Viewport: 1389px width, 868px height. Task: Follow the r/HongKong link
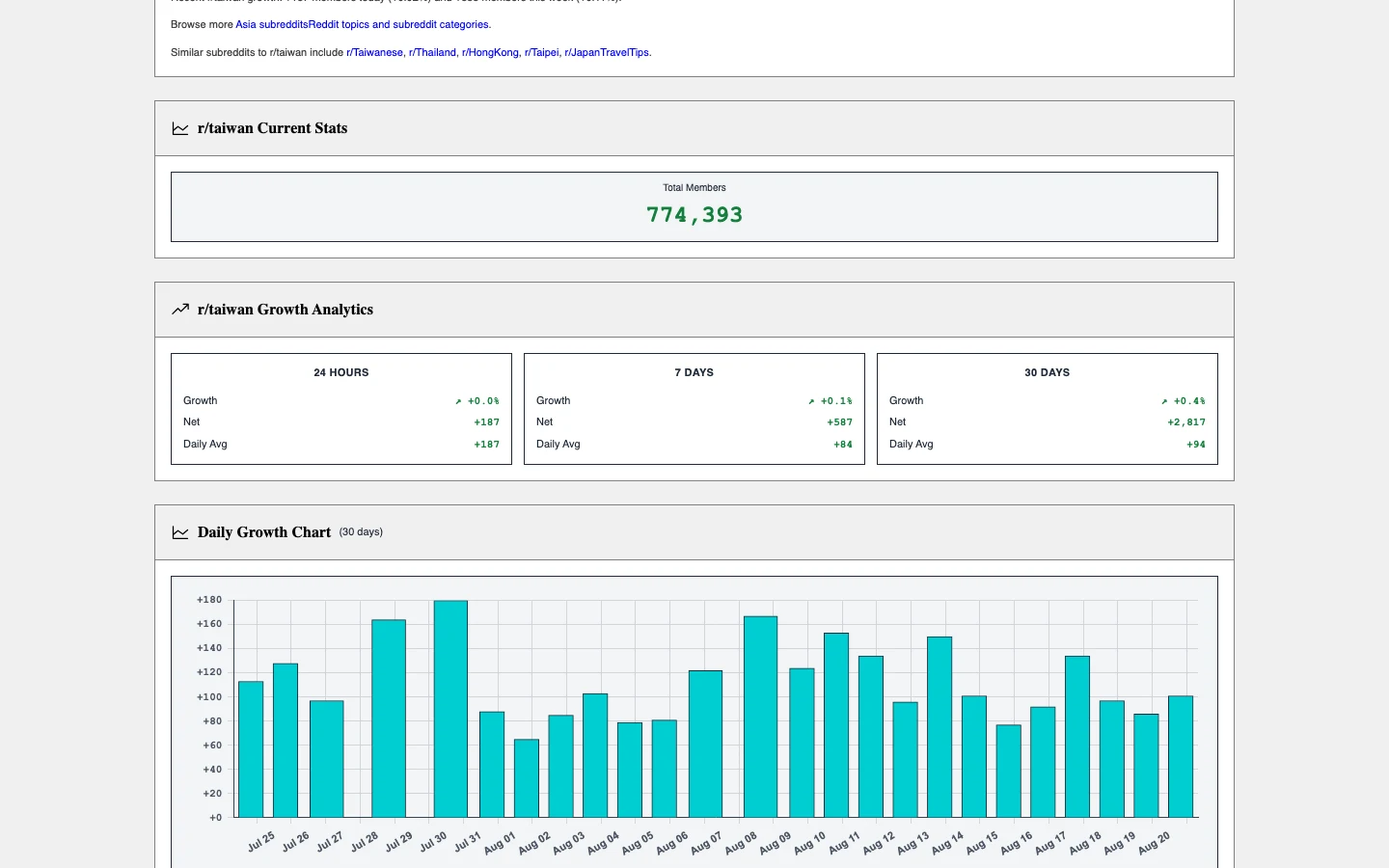point(490,53)
